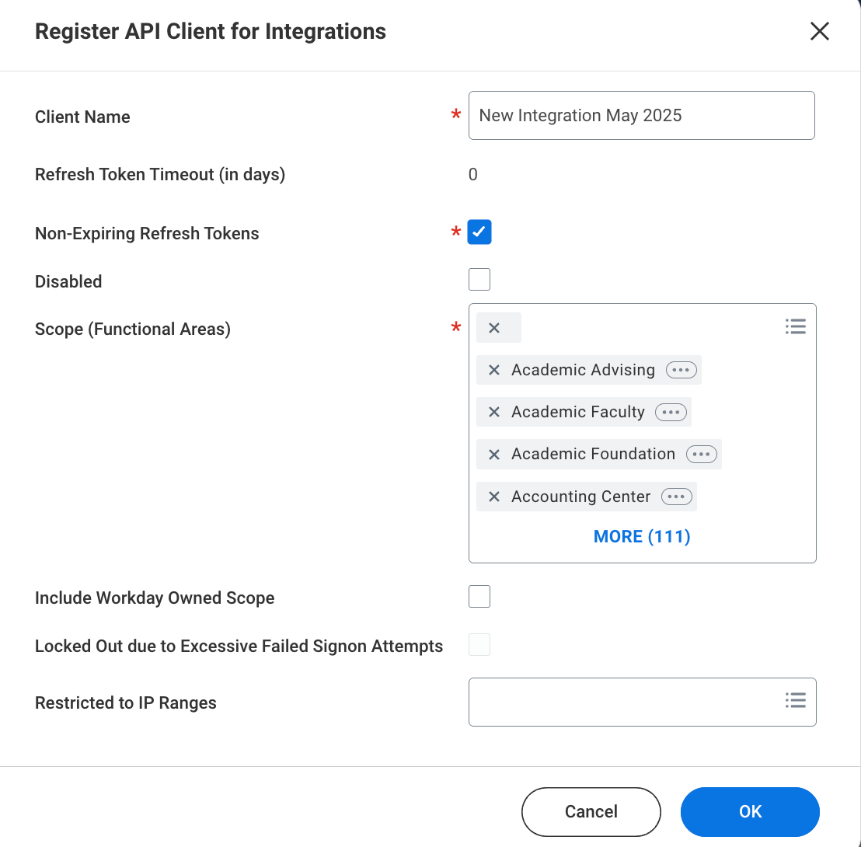Expand MORE (111) scope items

pyautogui.click(x=642, y=537)
